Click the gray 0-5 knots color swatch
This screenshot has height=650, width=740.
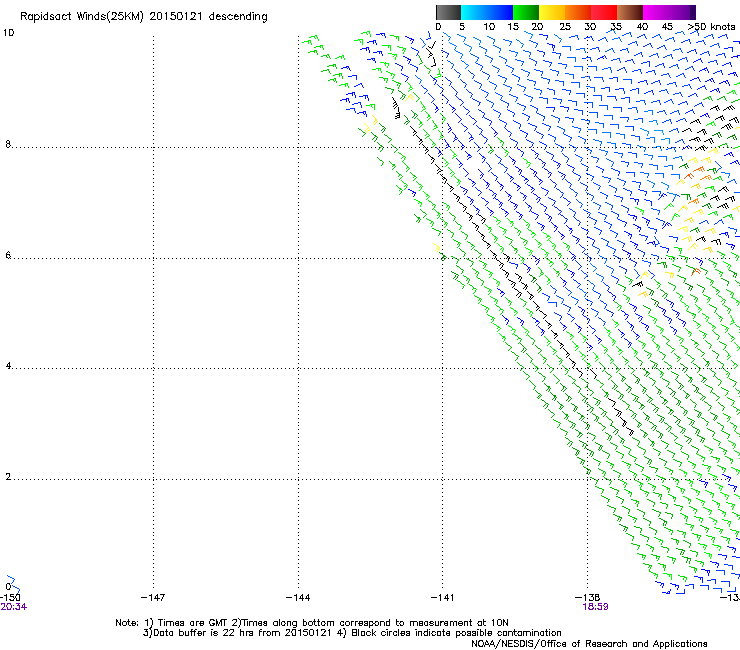click(448, 12)
